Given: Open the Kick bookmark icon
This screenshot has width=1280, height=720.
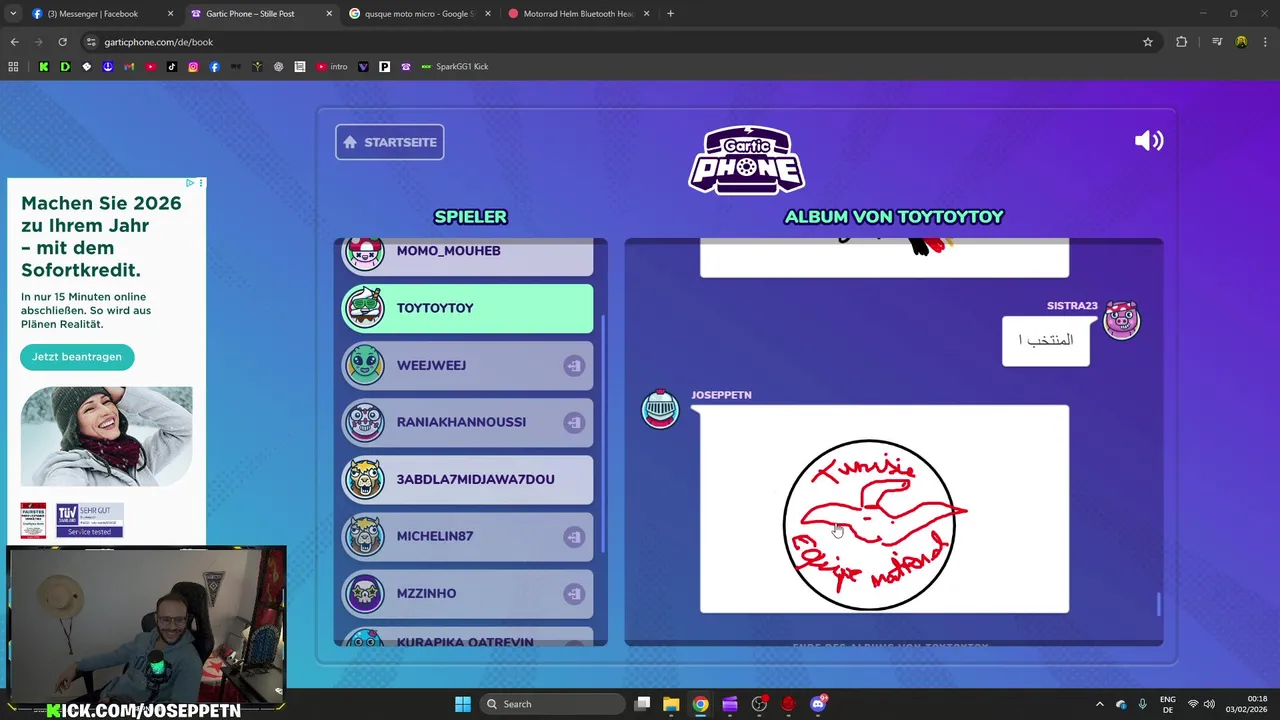Looking at the screenshot, I should click(43, 67).
